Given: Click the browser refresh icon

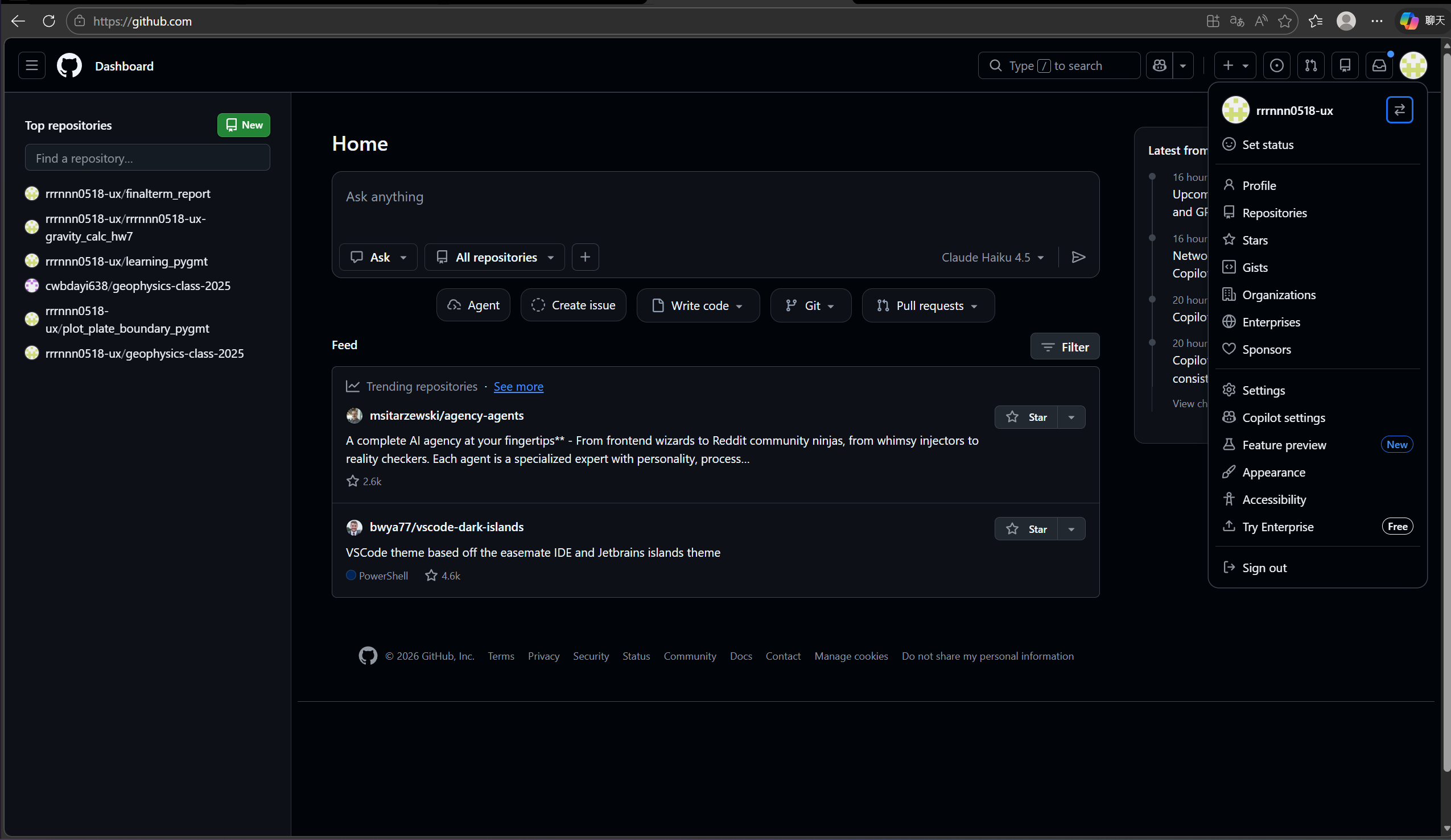Looking at the screenshot, I should click(49, 21).
